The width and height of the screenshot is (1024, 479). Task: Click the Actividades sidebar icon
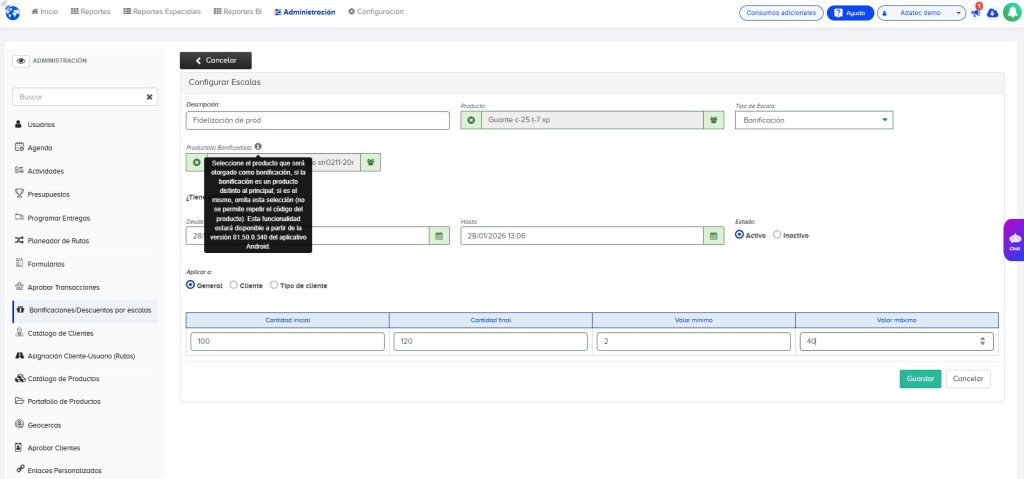tap(19, 171)
